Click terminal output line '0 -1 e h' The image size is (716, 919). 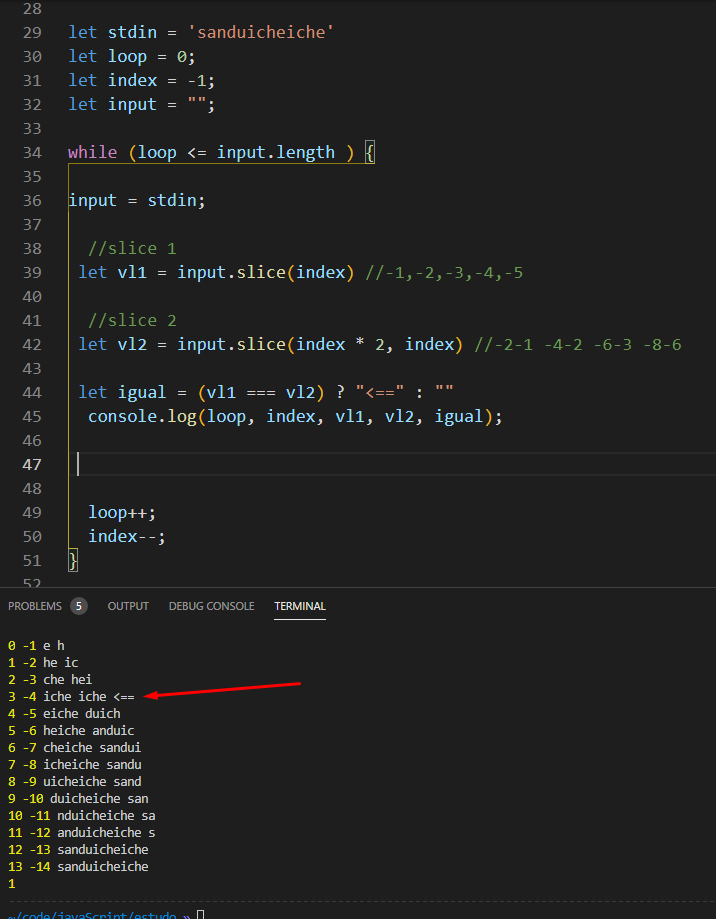pyautogui.click(x=36, y=646)
